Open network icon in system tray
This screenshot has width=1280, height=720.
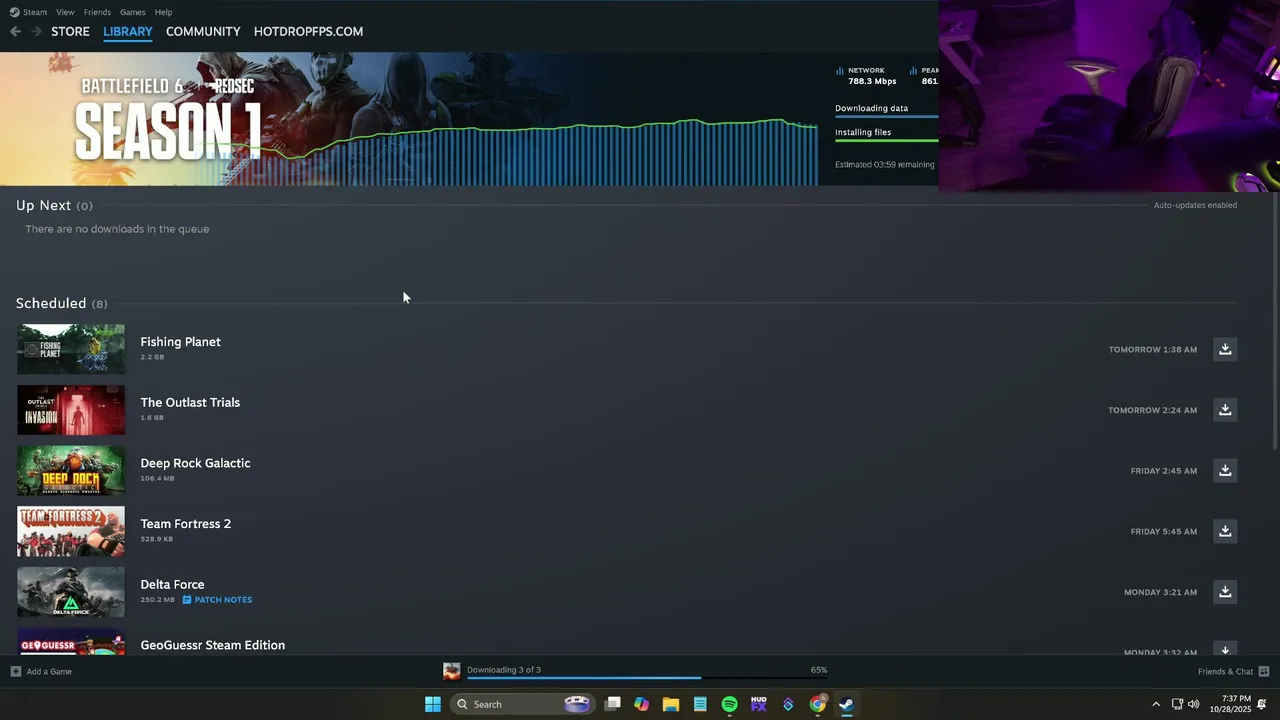click(1177, 704)
